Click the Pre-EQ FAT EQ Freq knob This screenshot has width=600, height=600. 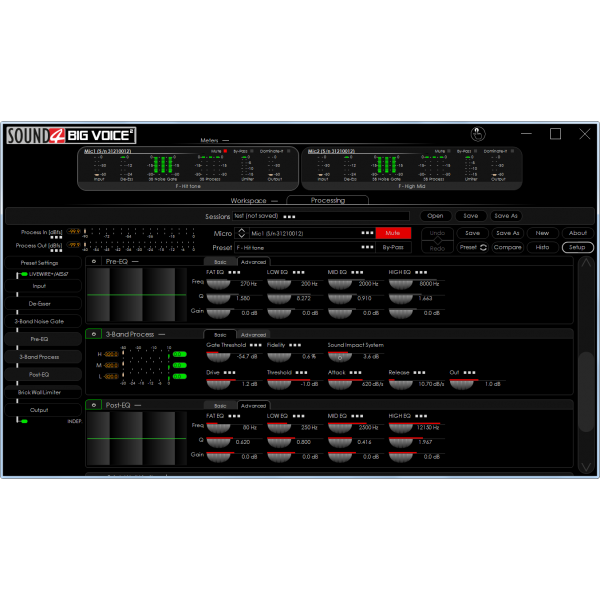(x=218, y=284)
